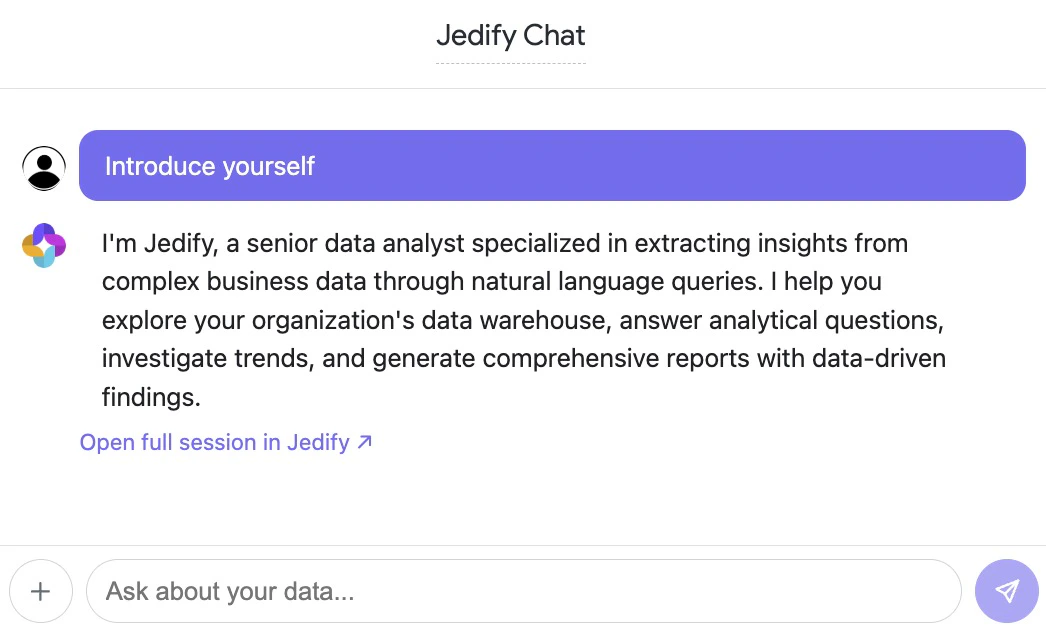This screenshot has width=1046, height=636.
Task: Click the external-link arrow beside Jedify link
Action: tap(364, 441)
